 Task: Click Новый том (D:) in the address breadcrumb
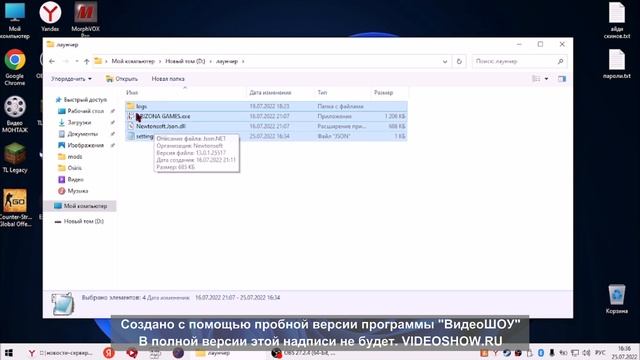point(185,61)
